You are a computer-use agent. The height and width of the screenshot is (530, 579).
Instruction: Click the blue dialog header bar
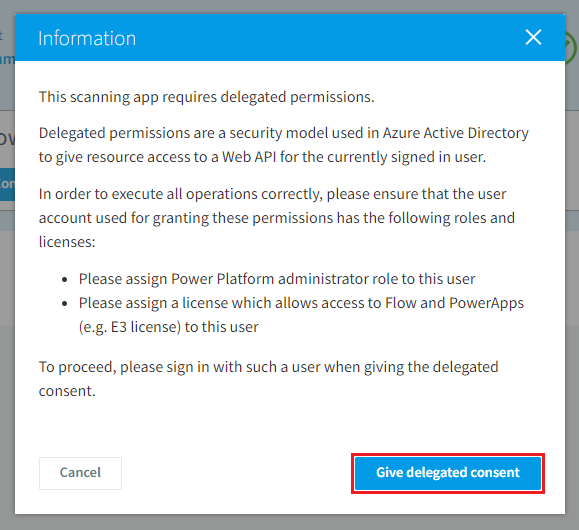click(x=290, y=38)
